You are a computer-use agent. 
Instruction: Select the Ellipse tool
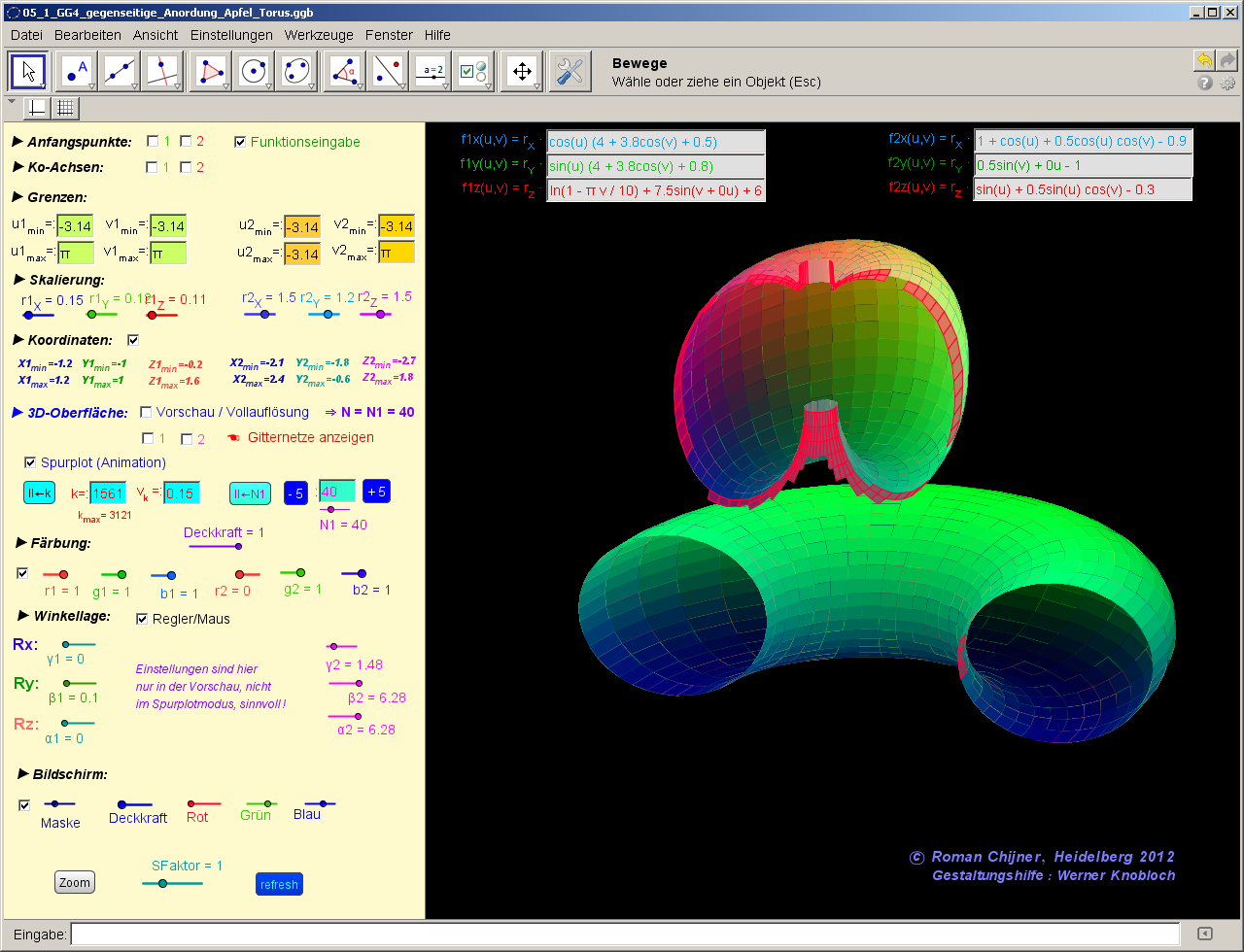point(295,71)
